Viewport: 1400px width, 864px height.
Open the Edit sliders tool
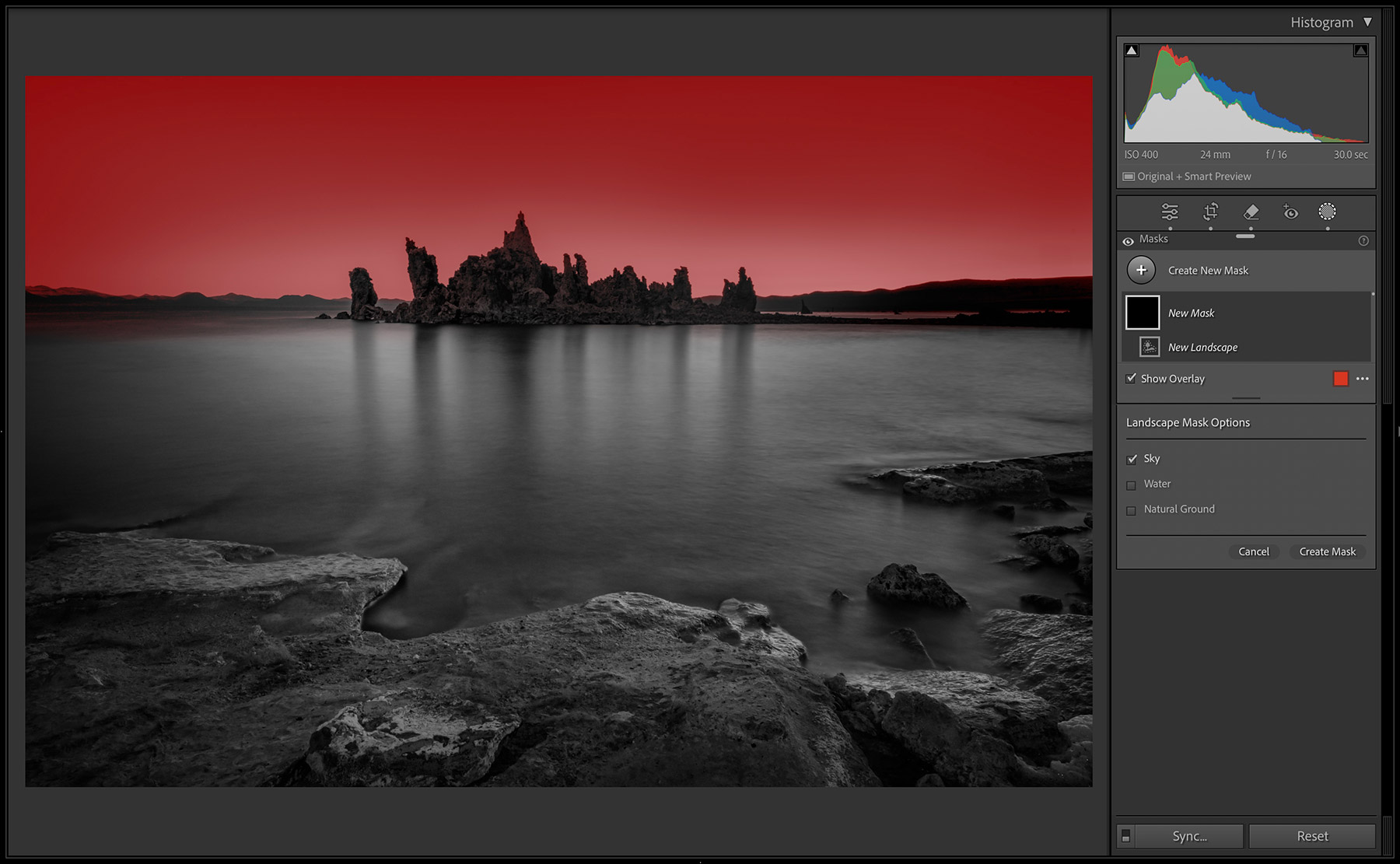(x=1170, y=212)
